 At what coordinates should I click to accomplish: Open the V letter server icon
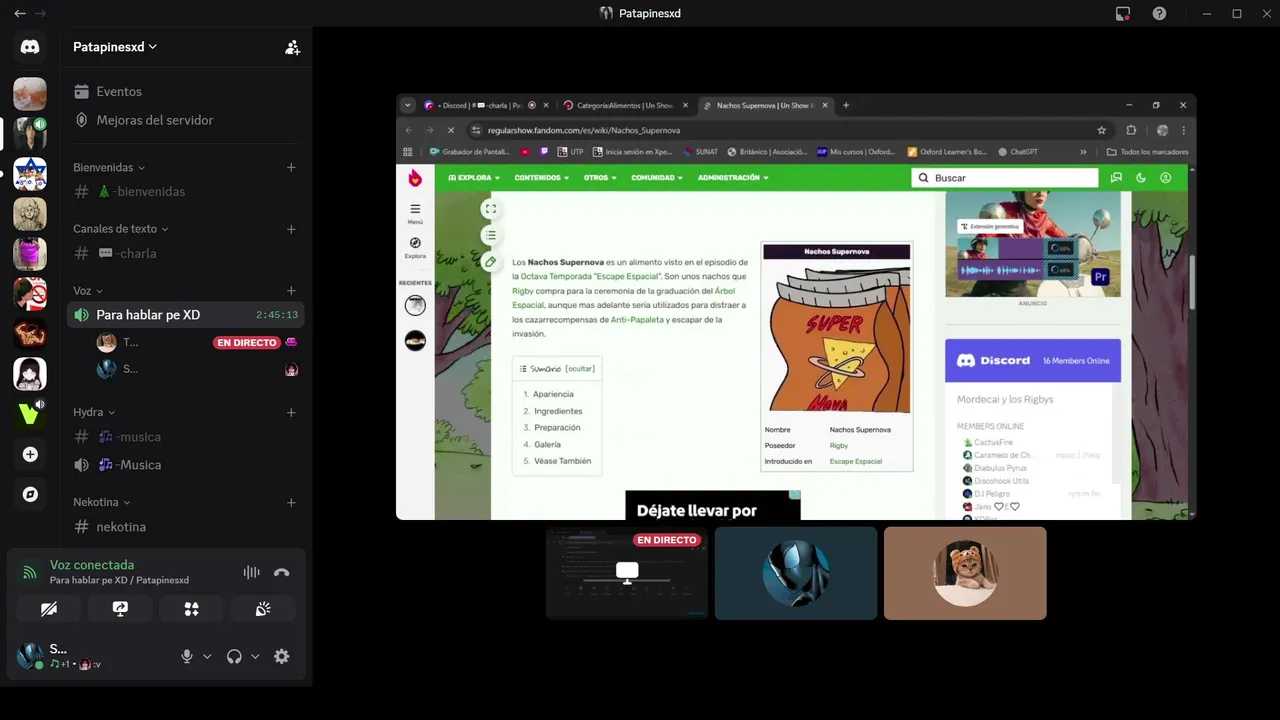pyautogui.click(x=30, y=413)
